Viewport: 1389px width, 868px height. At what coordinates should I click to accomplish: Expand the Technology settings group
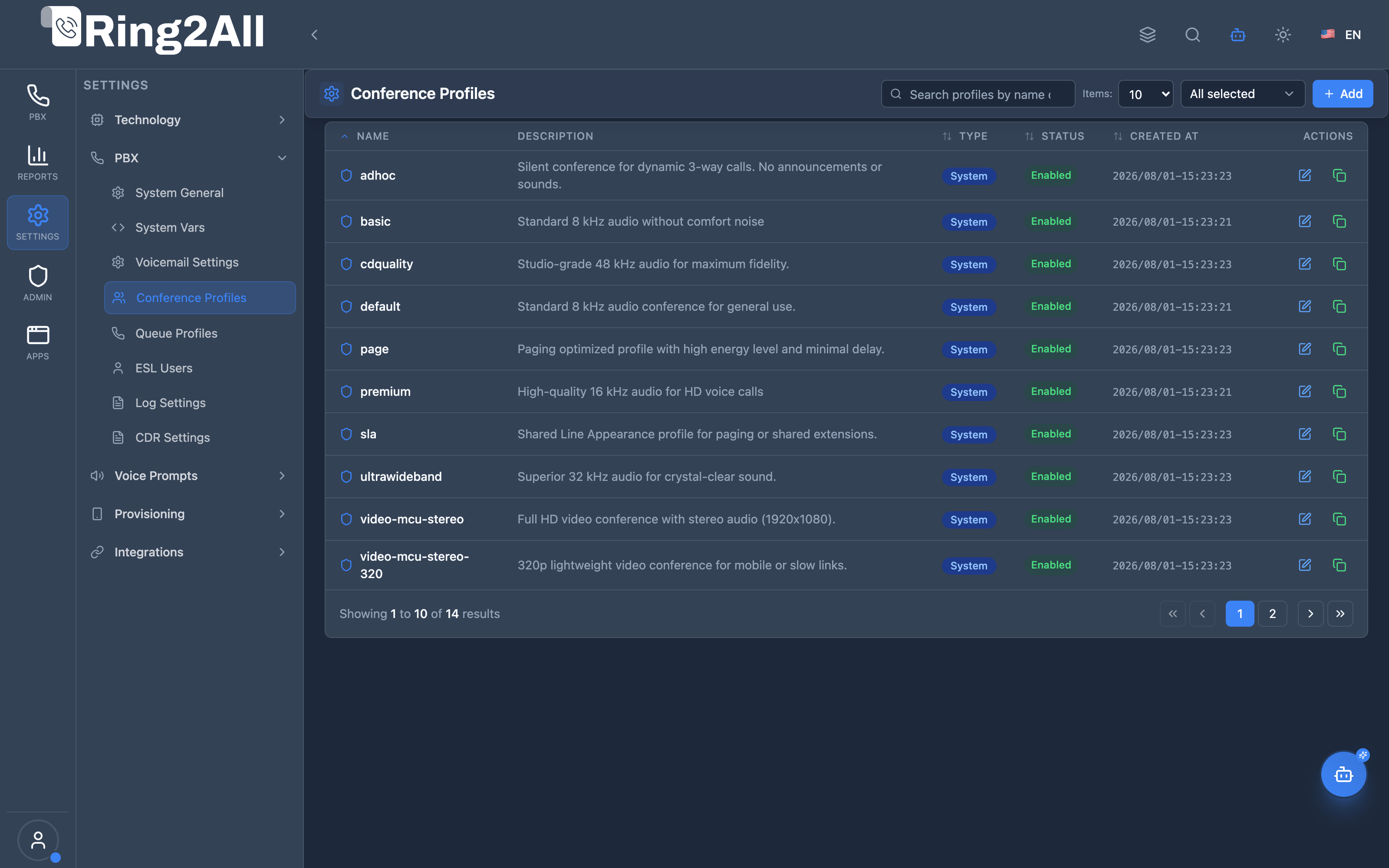pyautogui.click(x=188, y=120)
